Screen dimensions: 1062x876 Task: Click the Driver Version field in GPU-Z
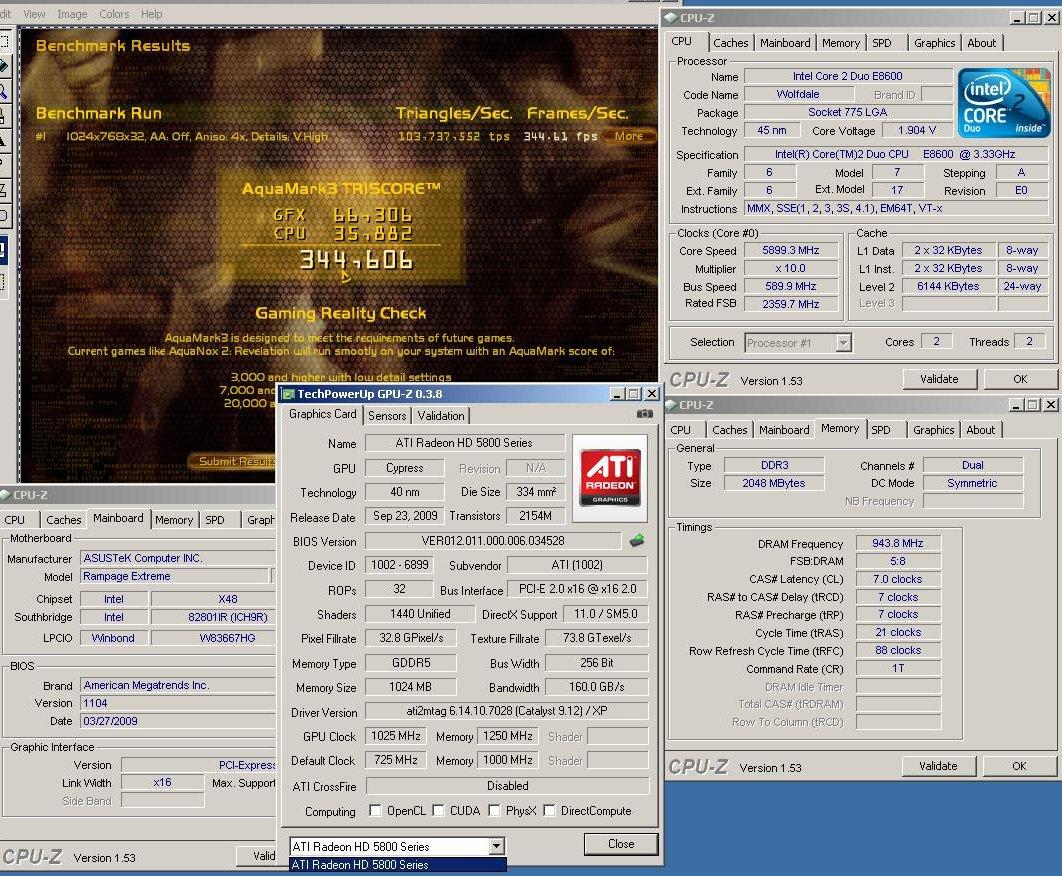(507, 711)
